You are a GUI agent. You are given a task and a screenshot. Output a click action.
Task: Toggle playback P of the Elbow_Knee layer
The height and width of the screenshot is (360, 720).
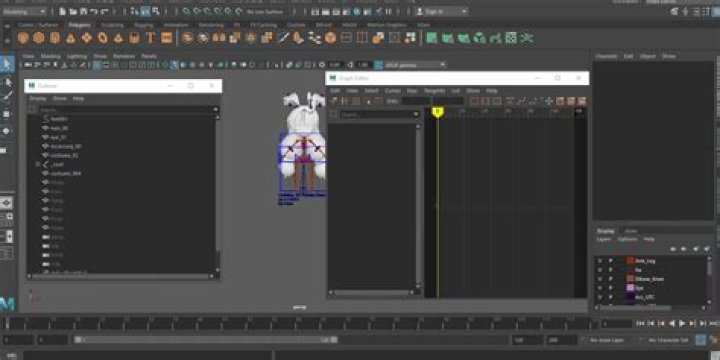pos(611,279)
